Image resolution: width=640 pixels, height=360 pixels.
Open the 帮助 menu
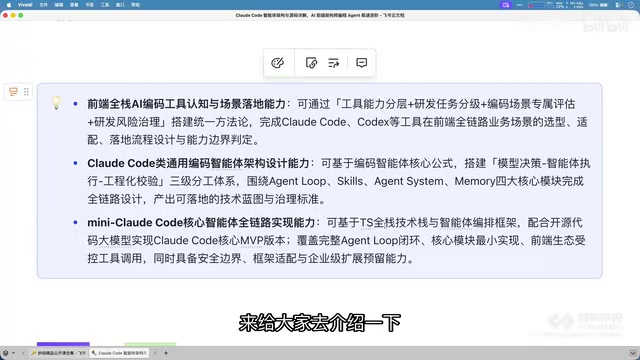(x=136, y=5)
